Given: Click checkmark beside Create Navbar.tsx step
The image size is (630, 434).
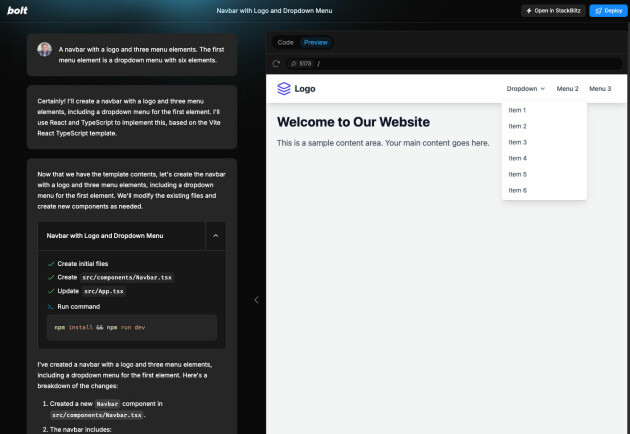Looking at the screenshot, I should point(51,277).
